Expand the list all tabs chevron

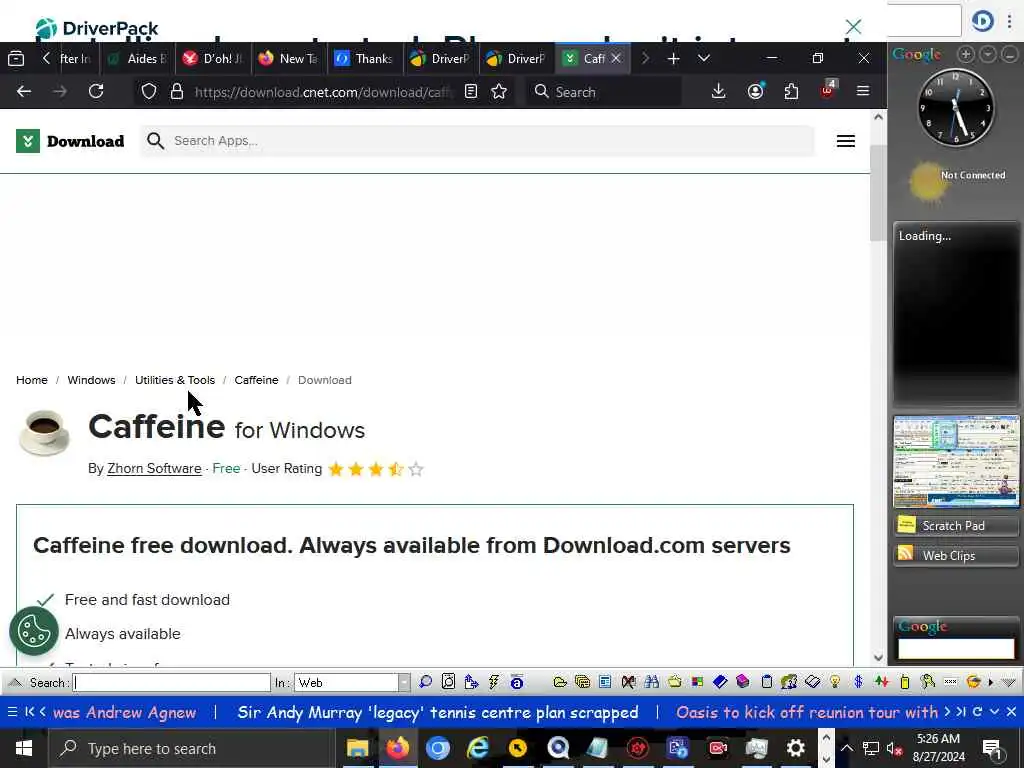coord(703,59)
